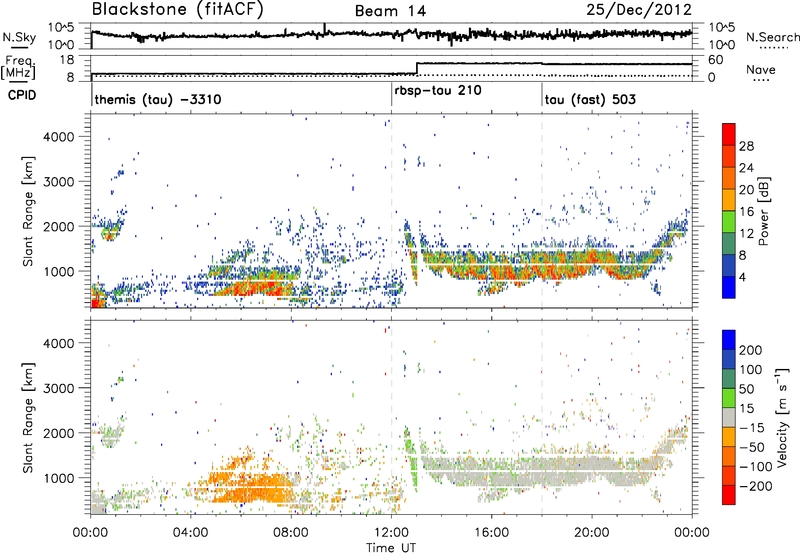The width and height of the screenshot is (800, 554).
Task: Click the 'N.Search' legend label
Action: coord(772,37)
